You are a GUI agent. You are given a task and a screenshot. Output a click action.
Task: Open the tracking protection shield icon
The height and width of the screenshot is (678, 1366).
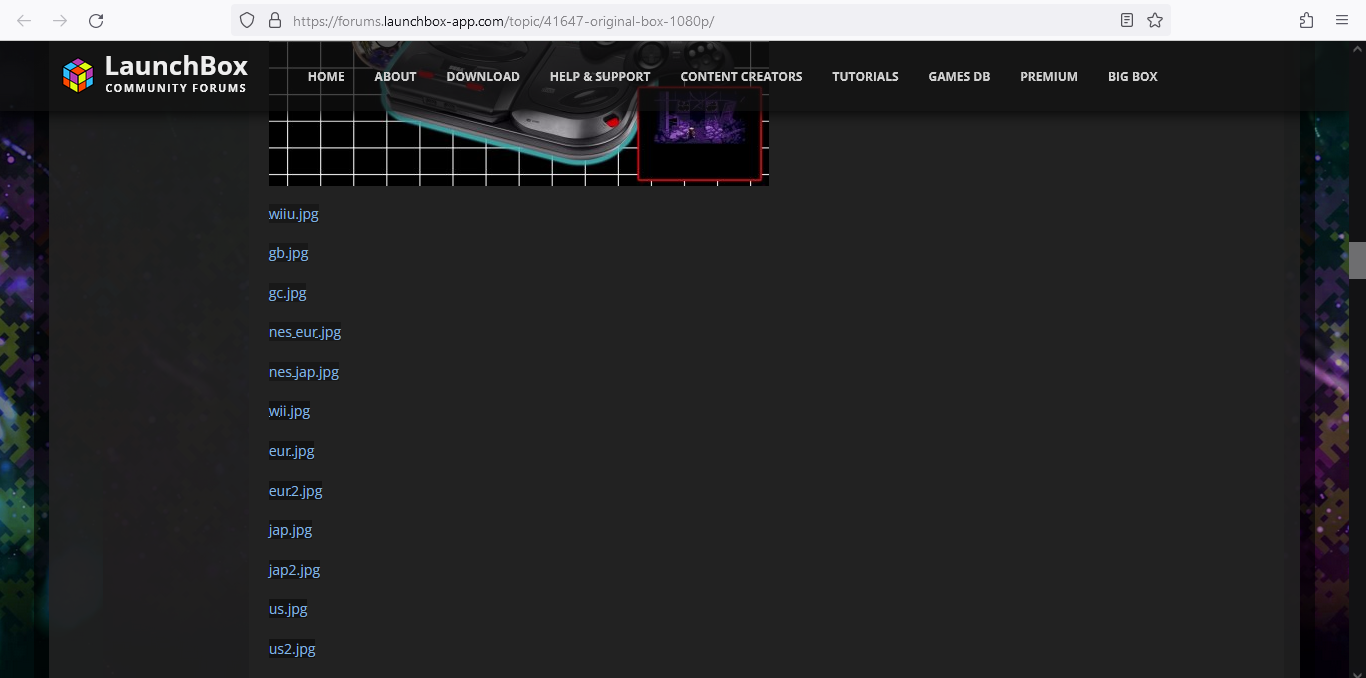(x=247, y=20)
